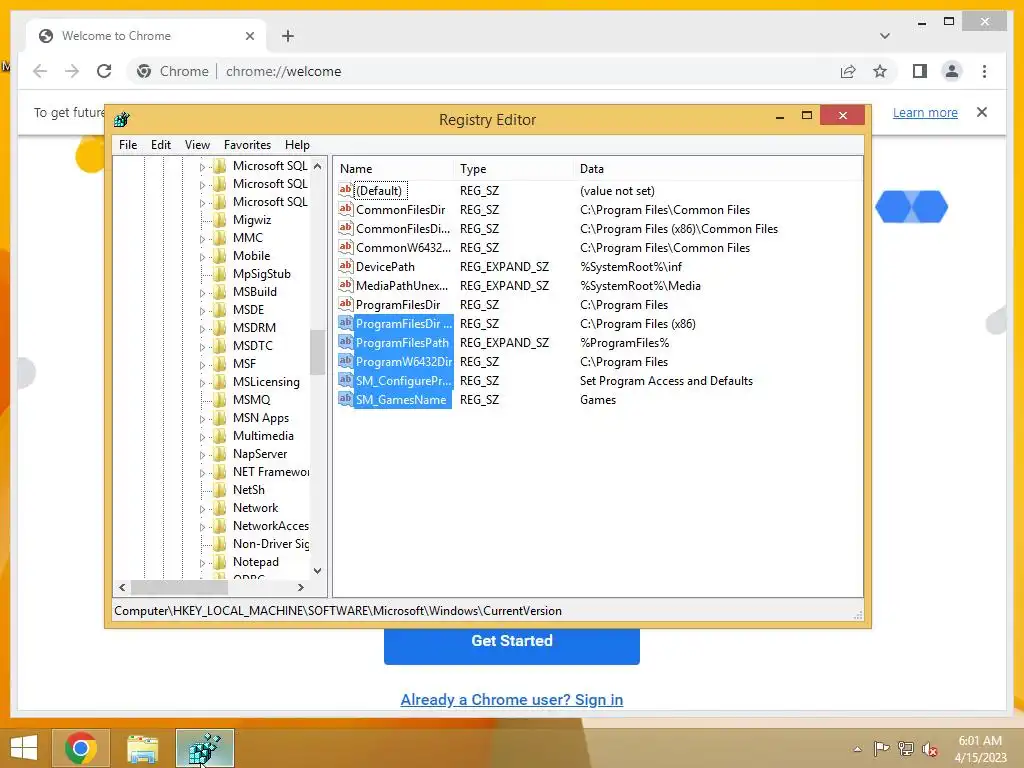Select the Welcome to Chrome tab
This screenshot has width=1024, height=768.
pyautogui.click(x=146, y=36)
